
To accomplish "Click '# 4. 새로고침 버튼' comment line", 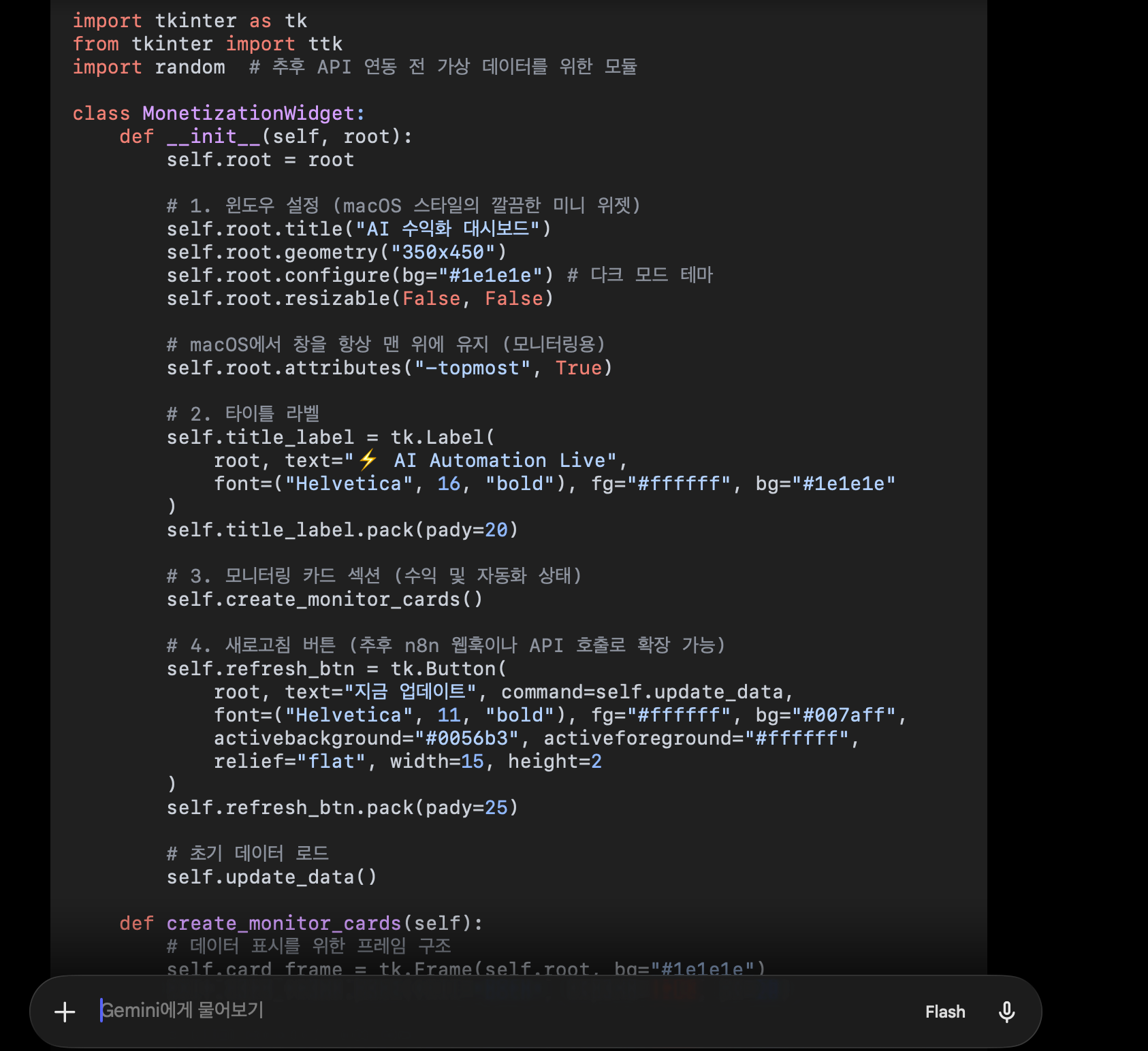I will coord(446,645).
